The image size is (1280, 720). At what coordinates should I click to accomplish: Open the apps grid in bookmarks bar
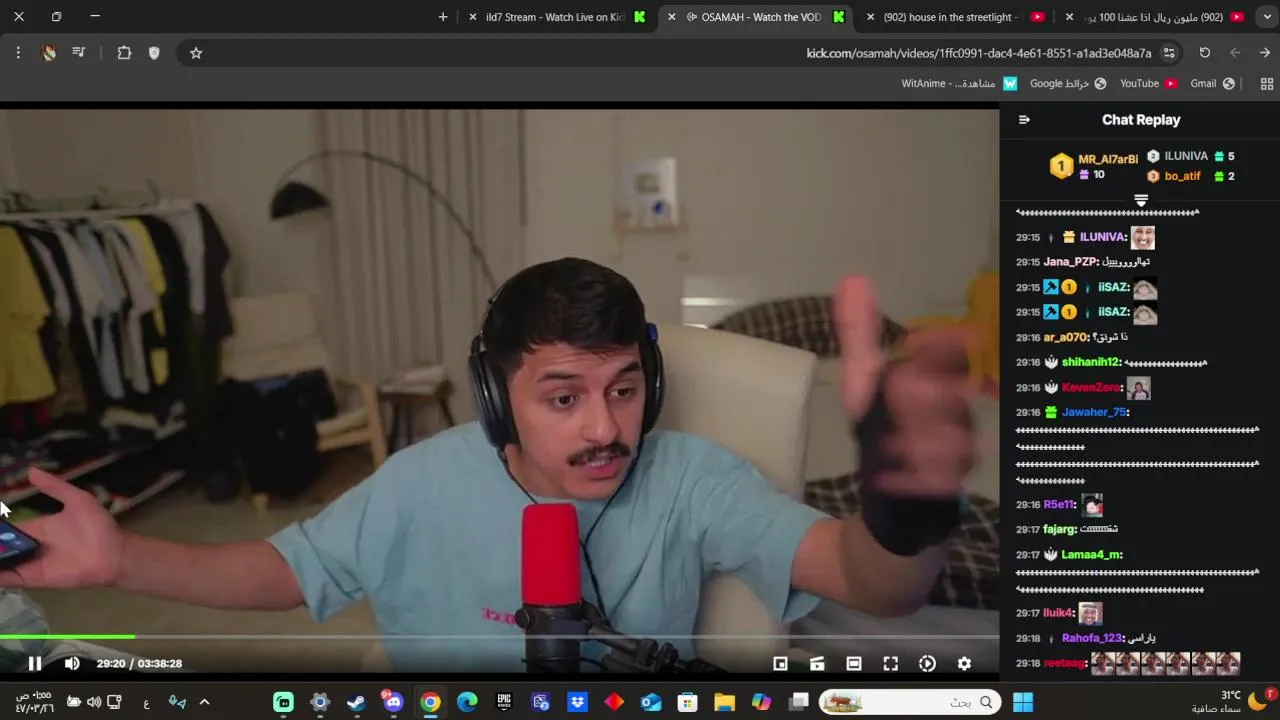click(1267, 84)
